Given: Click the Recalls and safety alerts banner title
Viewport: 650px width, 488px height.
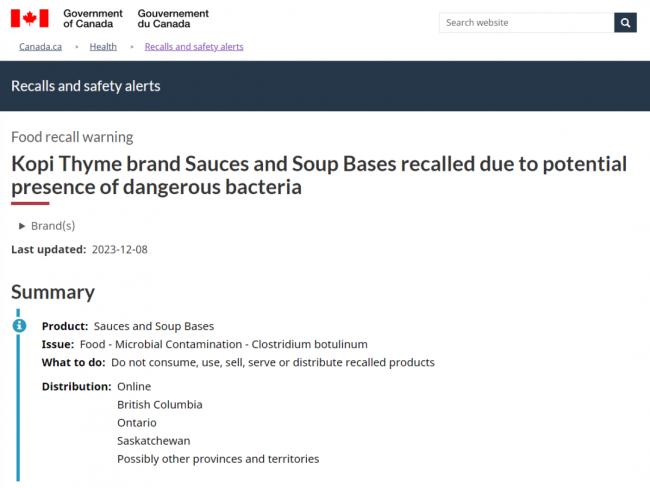Looking at the screenshot, I should pos(86,86).
